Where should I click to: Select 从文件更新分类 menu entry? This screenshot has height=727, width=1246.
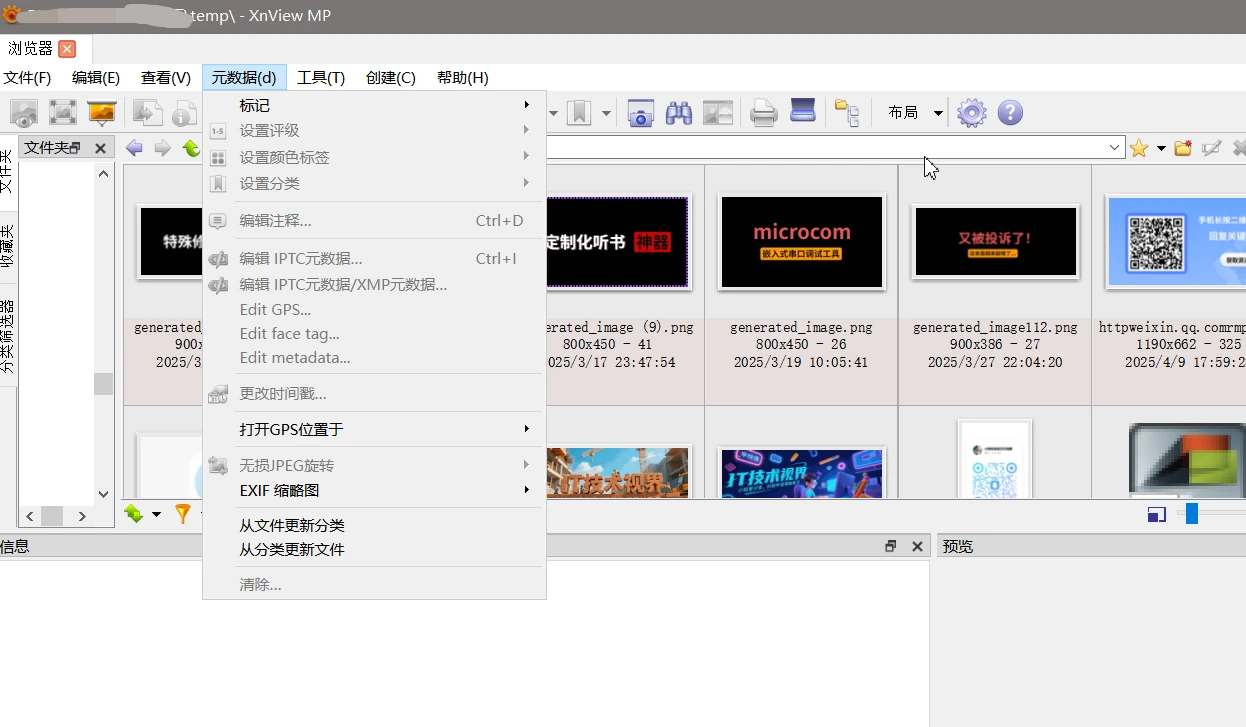(x=292, y=525)
